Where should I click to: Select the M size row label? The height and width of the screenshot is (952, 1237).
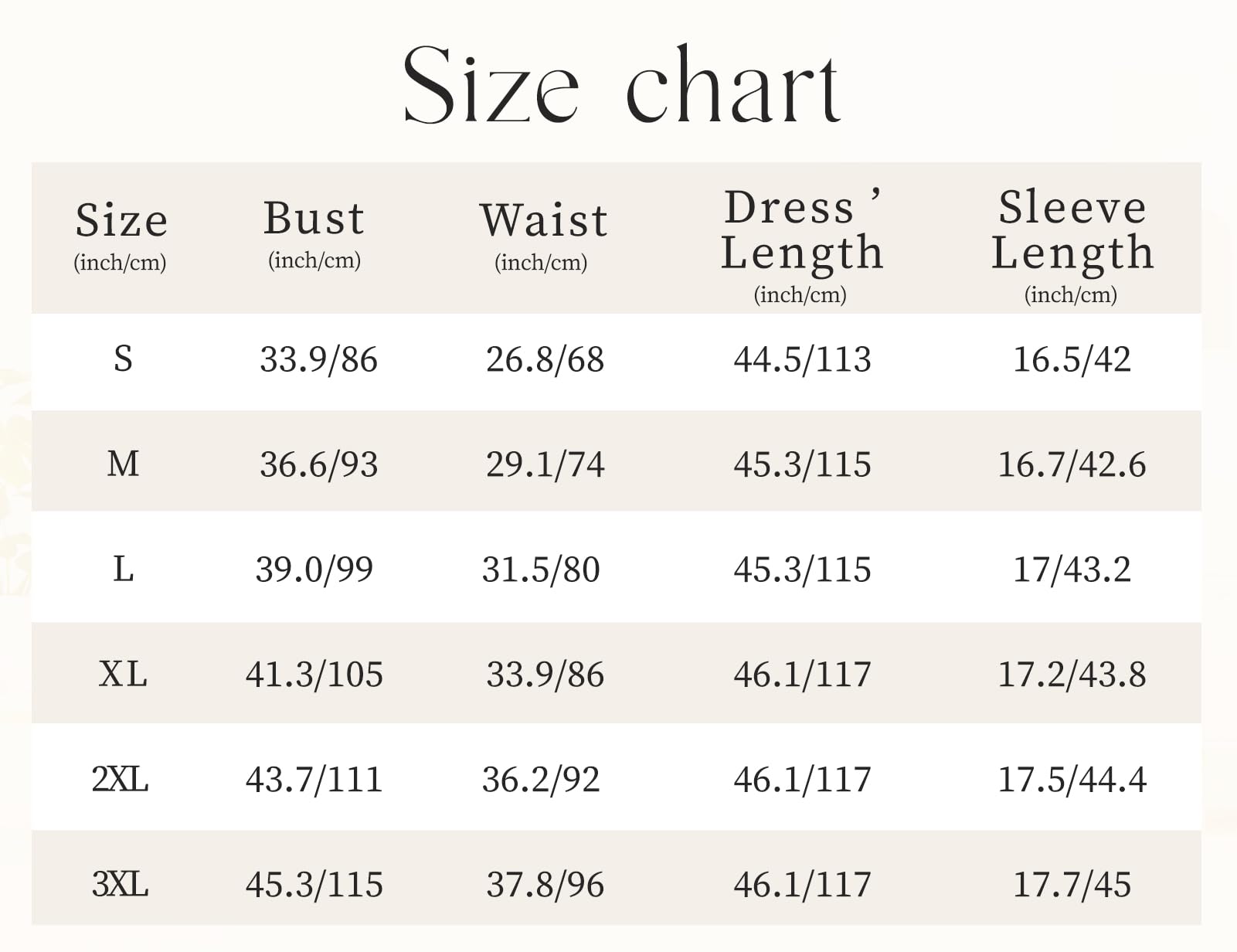(x=123, y=464)
